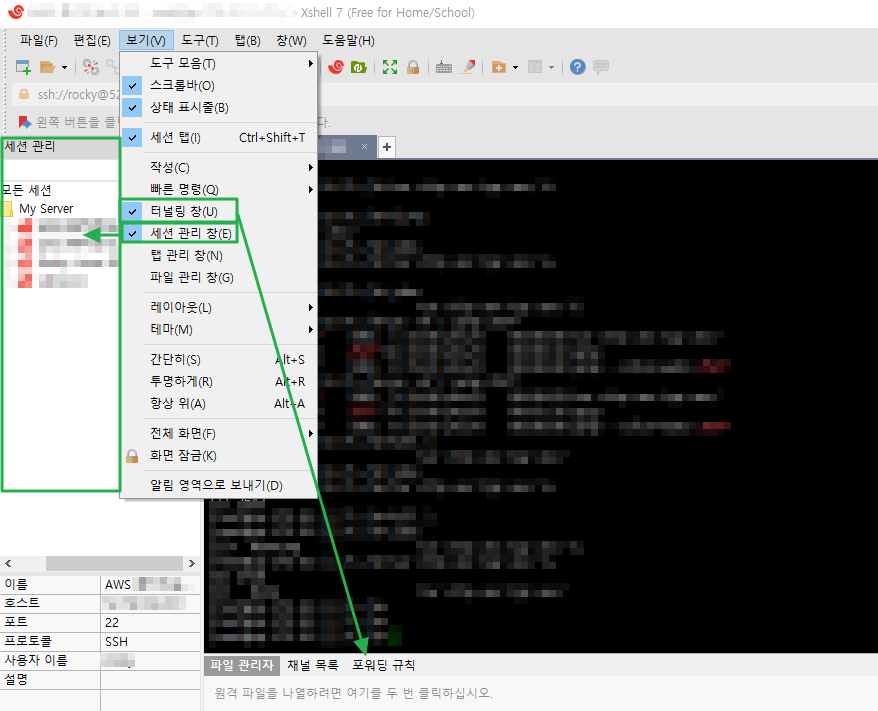Close the open session tab with its X

[x=365, y=147]
